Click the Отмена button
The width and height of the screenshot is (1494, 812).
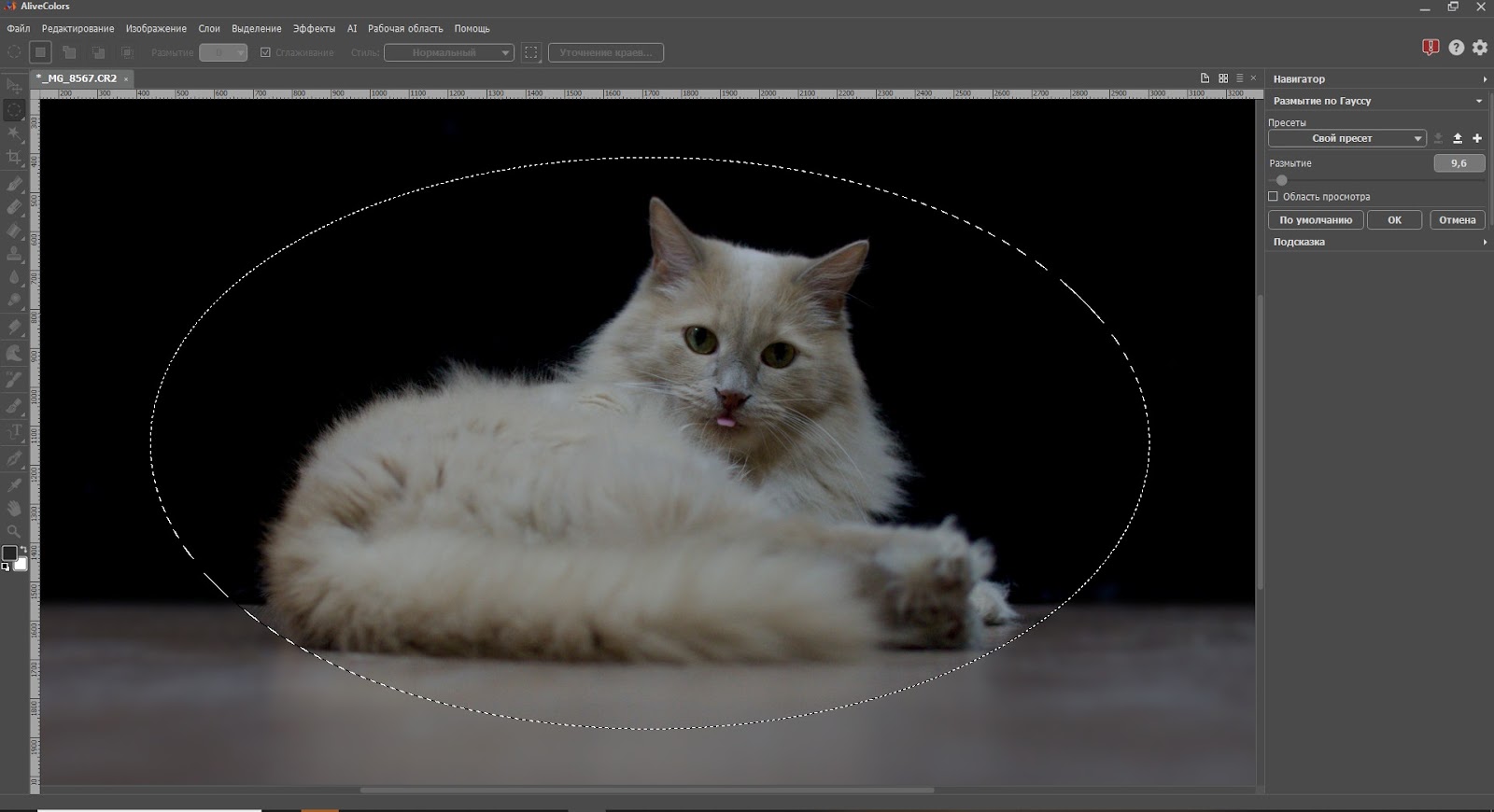point(1458,220)
